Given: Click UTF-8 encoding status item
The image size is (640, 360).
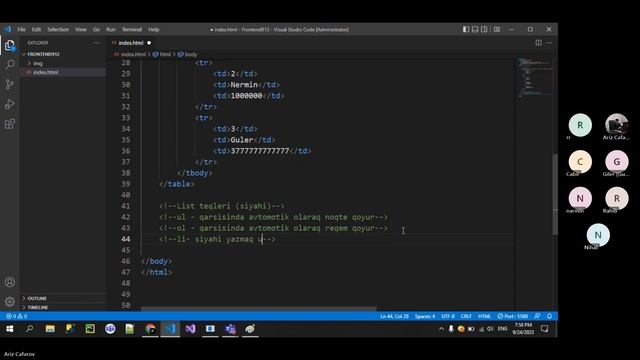Looking at the screenshot, I should click(x=448, y=316).
